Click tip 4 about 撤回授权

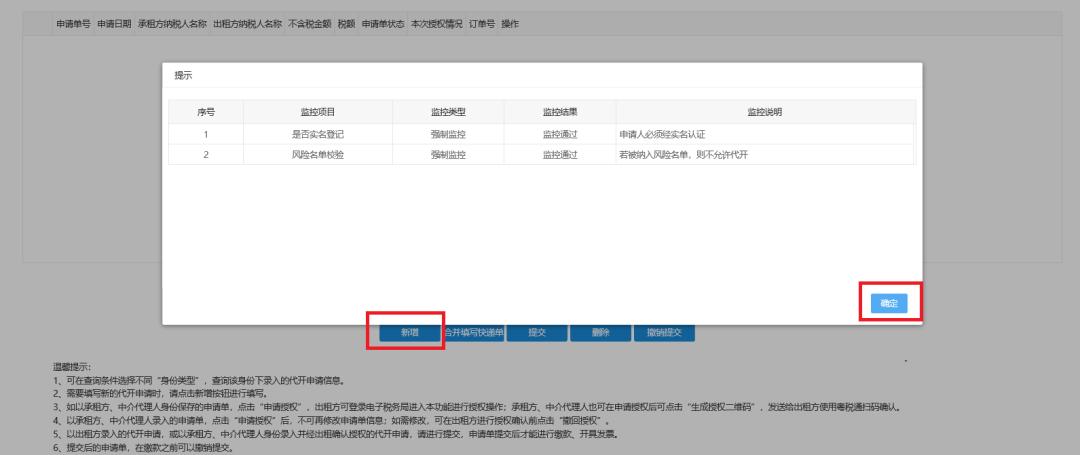[333, 421]
